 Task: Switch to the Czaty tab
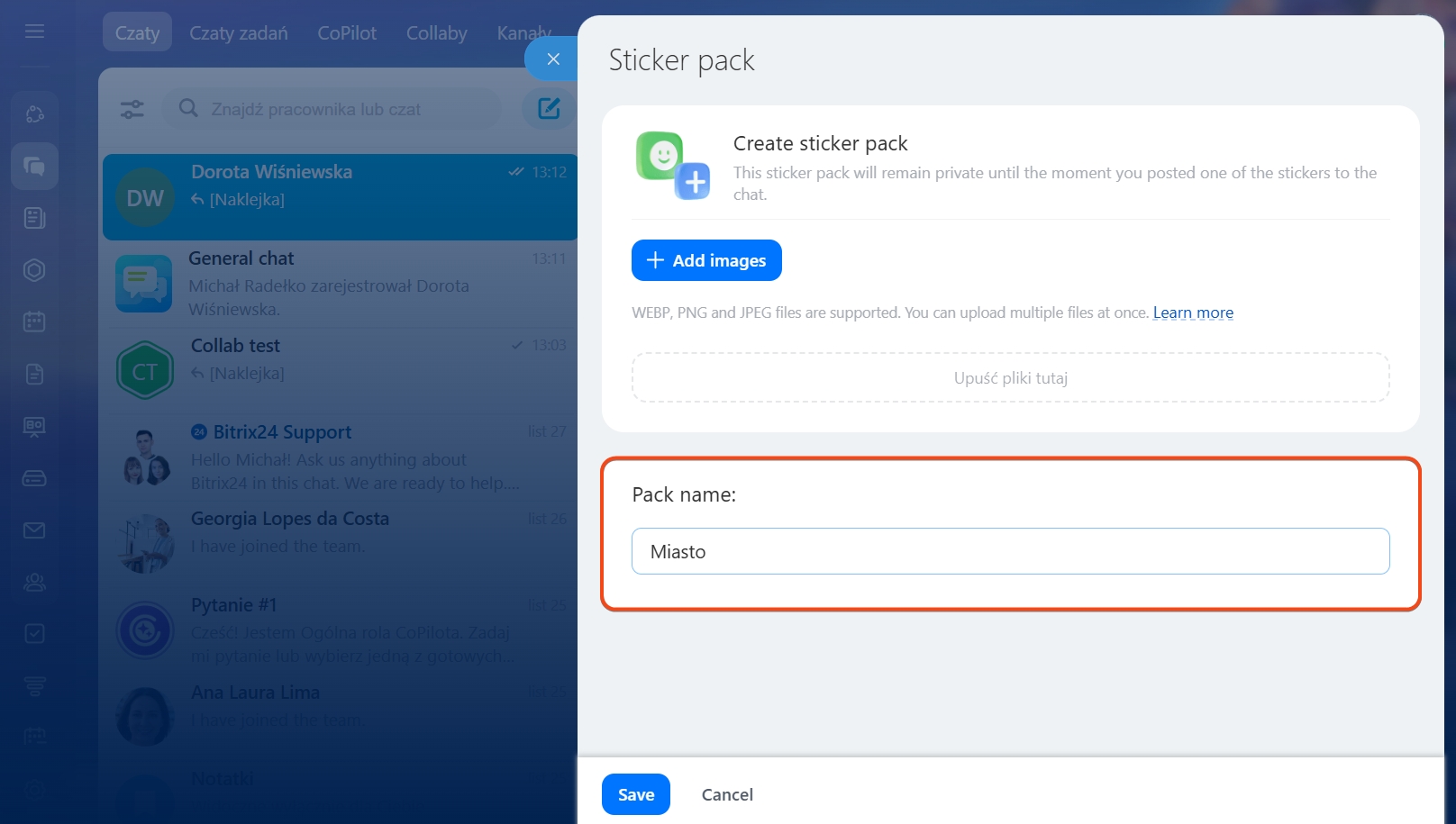click(x=137, y=33)
